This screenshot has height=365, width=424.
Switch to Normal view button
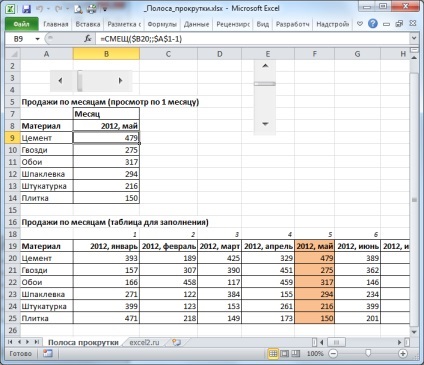[x=273, y=354]
